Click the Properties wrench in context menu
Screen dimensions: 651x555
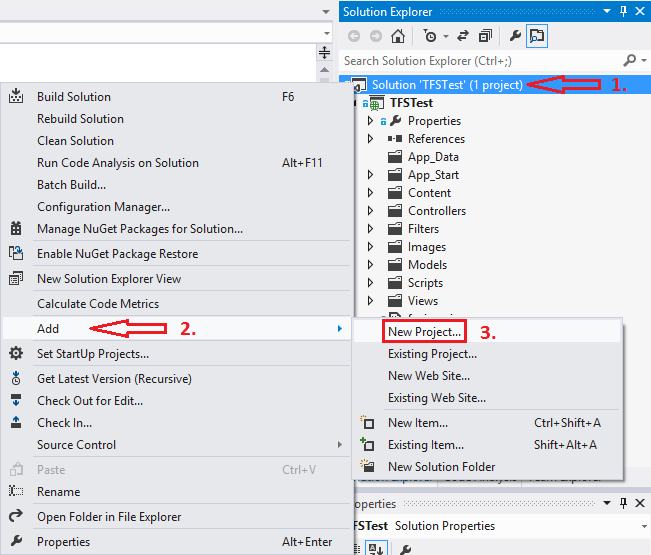[x=16, y=541]
